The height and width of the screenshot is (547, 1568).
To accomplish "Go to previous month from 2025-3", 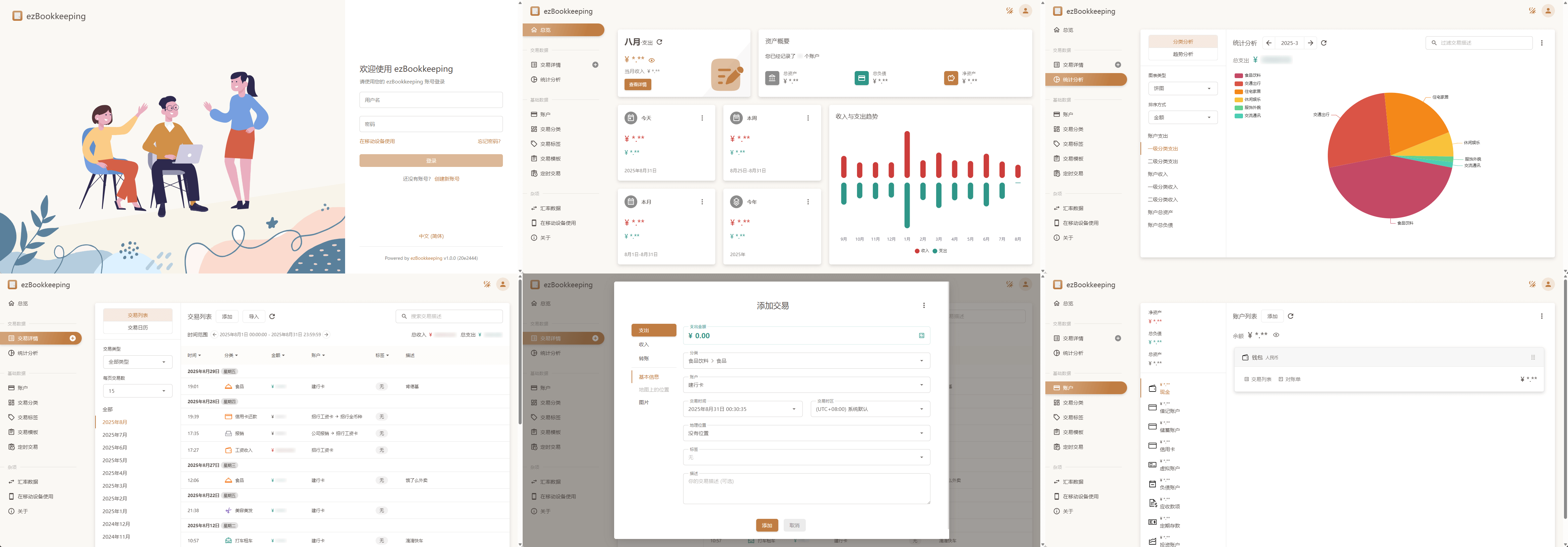I will (x=1268, y=43).
